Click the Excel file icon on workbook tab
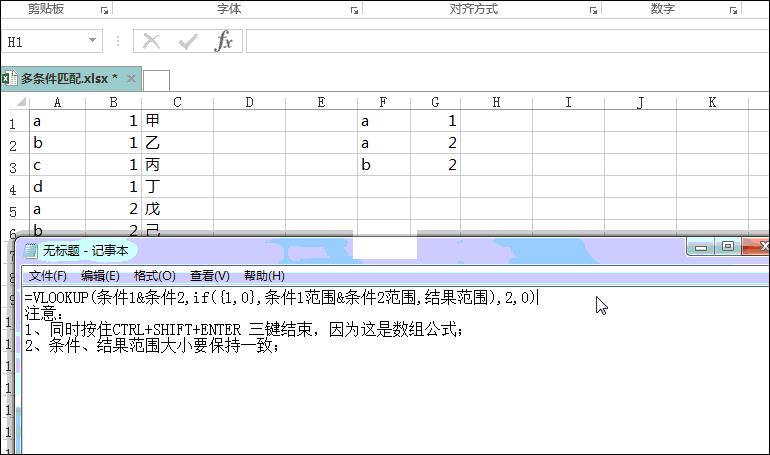 (9, 79)
